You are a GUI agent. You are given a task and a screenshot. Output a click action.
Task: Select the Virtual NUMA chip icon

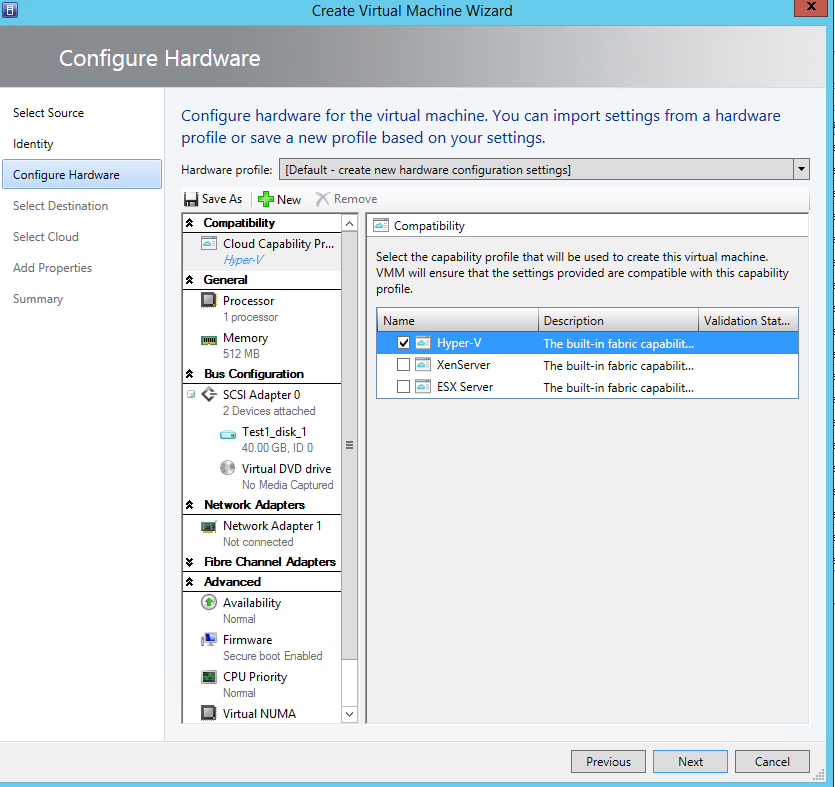point(209,712)
